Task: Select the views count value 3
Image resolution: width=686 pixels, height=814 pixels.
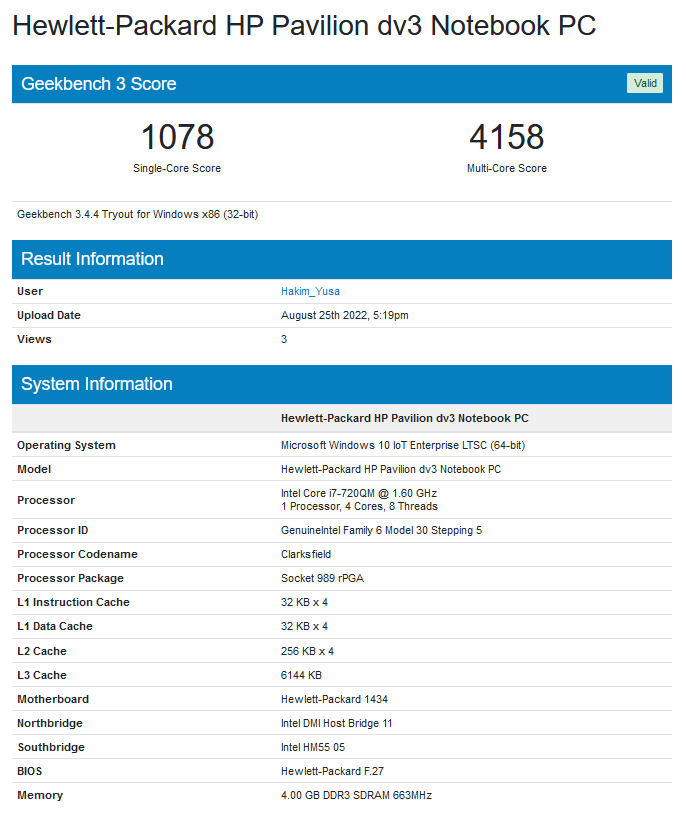Action: [x=284, y=339]
